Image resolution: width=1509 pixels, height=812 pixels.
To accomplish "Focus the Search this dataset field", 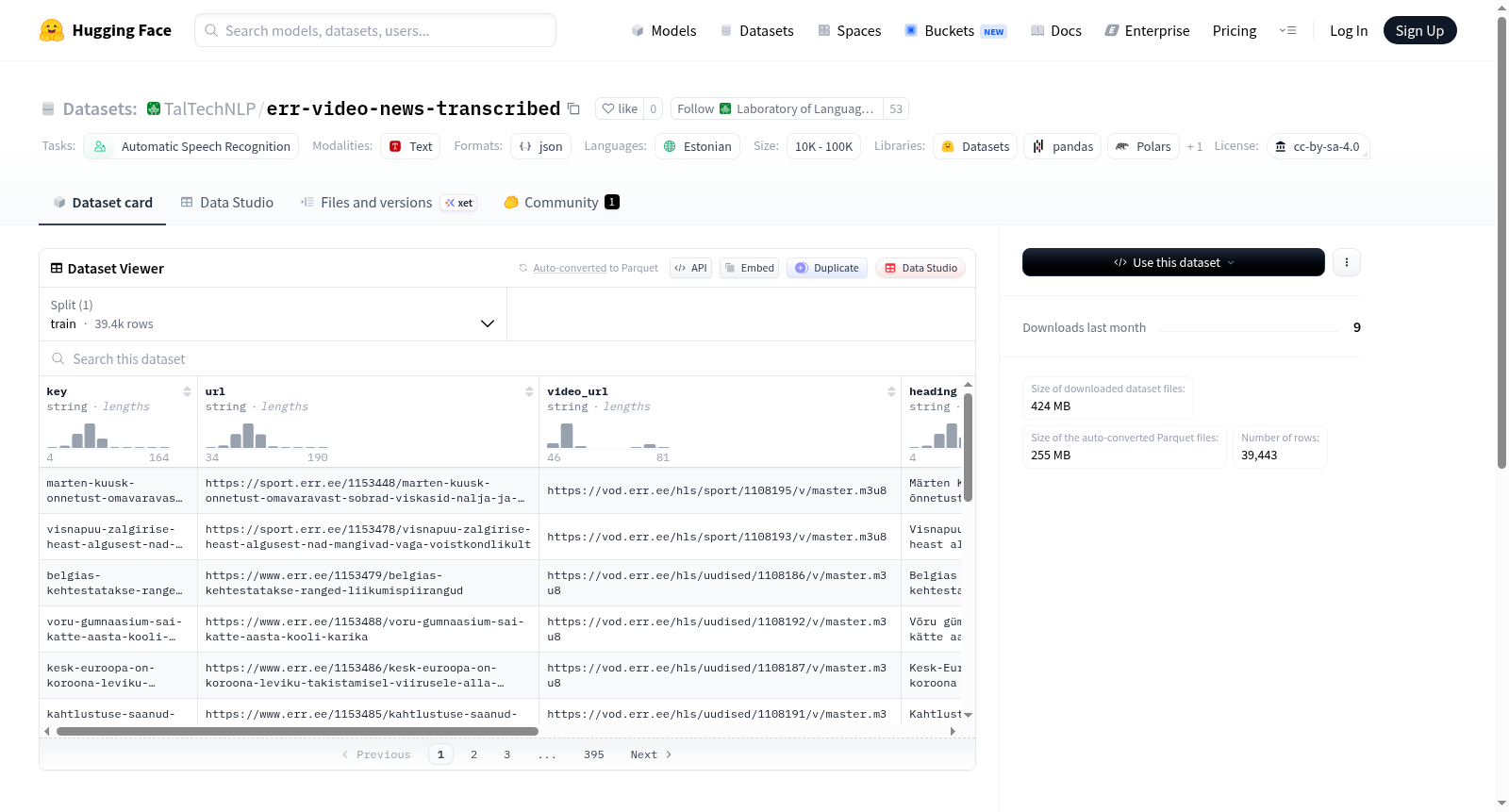I will (x=507, y=358).
